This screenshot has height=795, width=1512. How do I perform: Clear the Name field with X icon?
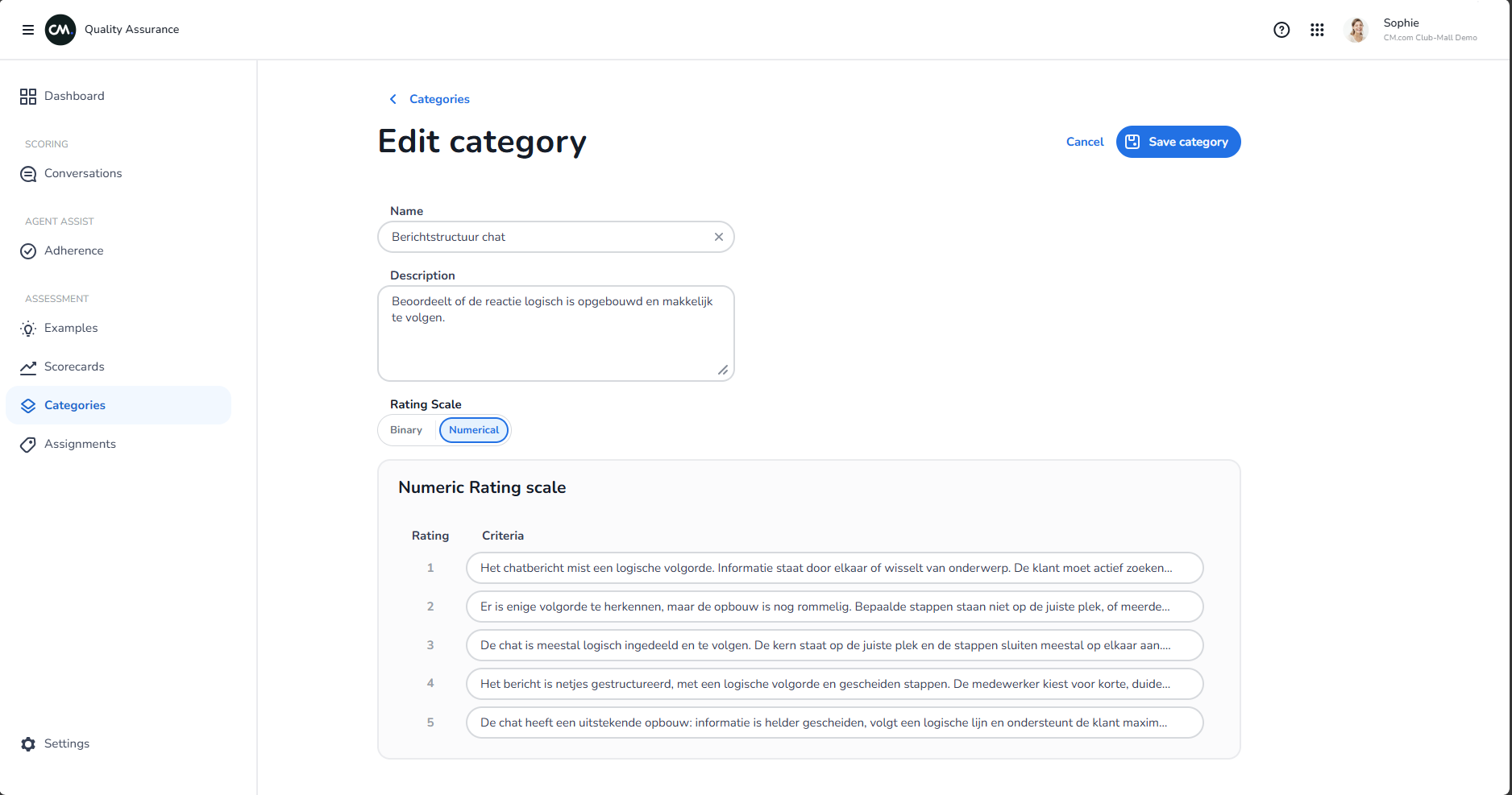[x=719, y=237]
